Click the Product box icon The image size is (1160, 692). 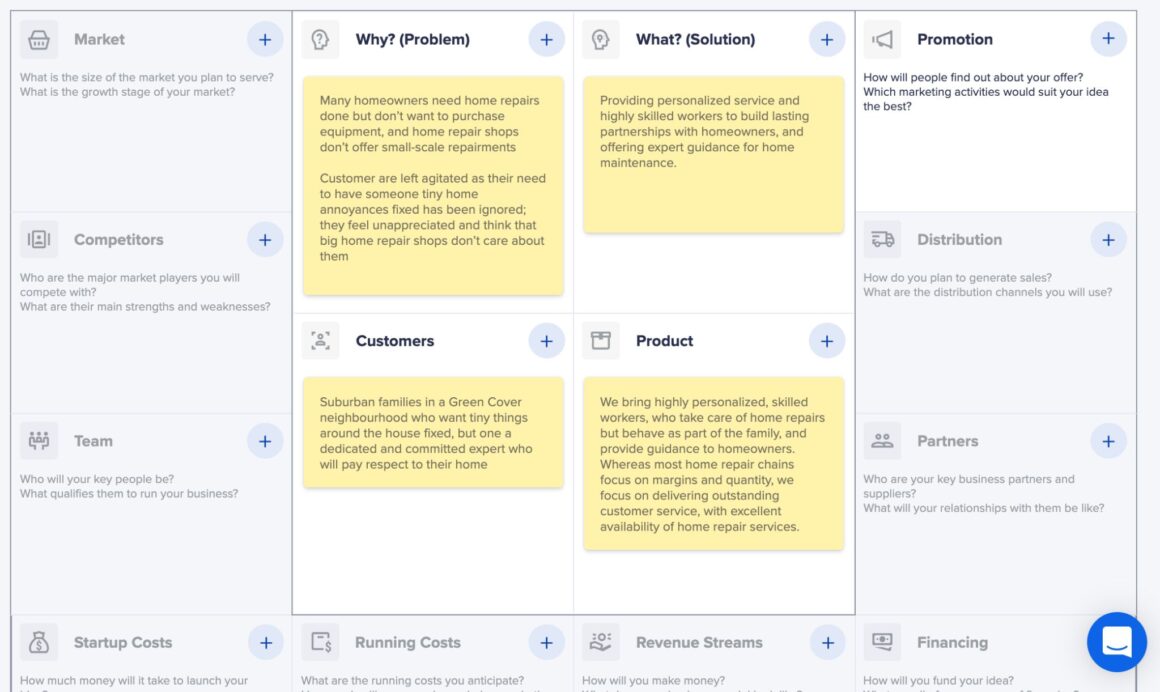click(x=600, y=340)
